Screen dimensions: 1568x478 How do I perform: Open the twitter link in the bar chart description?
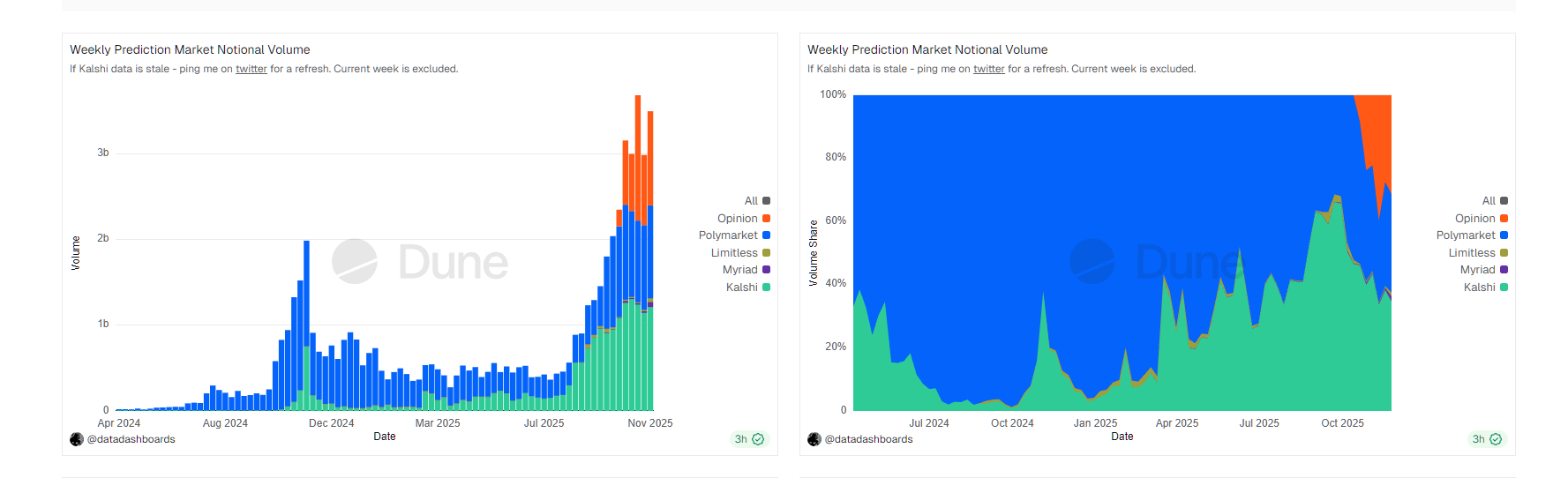click(x=251, y=69)
